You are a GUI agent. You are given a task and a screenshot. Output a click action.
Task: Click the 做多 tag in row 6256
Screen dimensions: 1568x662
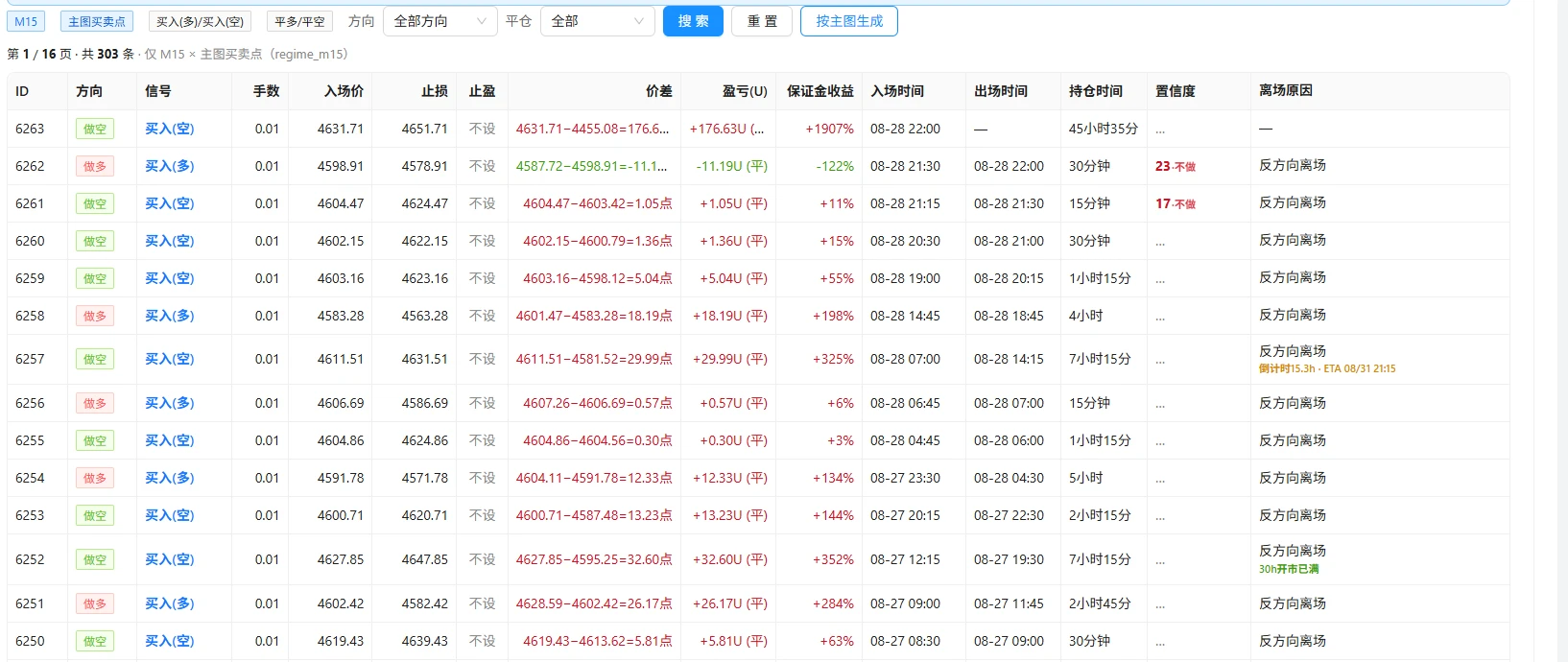(x=95, y=403)
